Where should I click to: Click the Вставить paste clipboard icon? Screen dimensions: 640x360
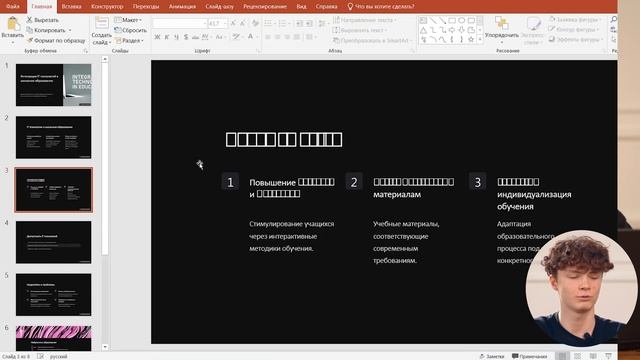coord(13,24)
